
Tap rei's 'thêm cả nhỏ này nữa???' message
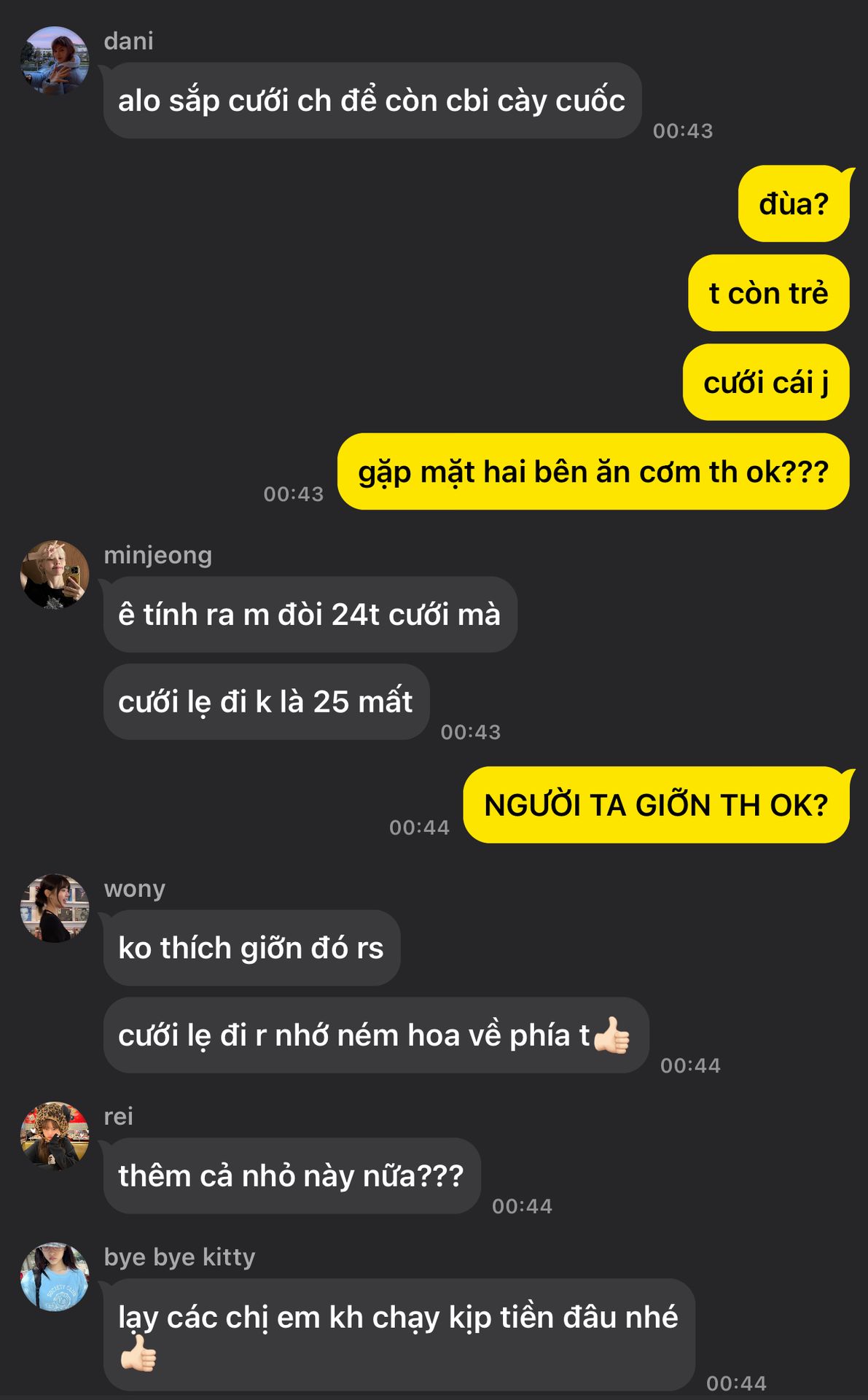[x=292, y=1176]
